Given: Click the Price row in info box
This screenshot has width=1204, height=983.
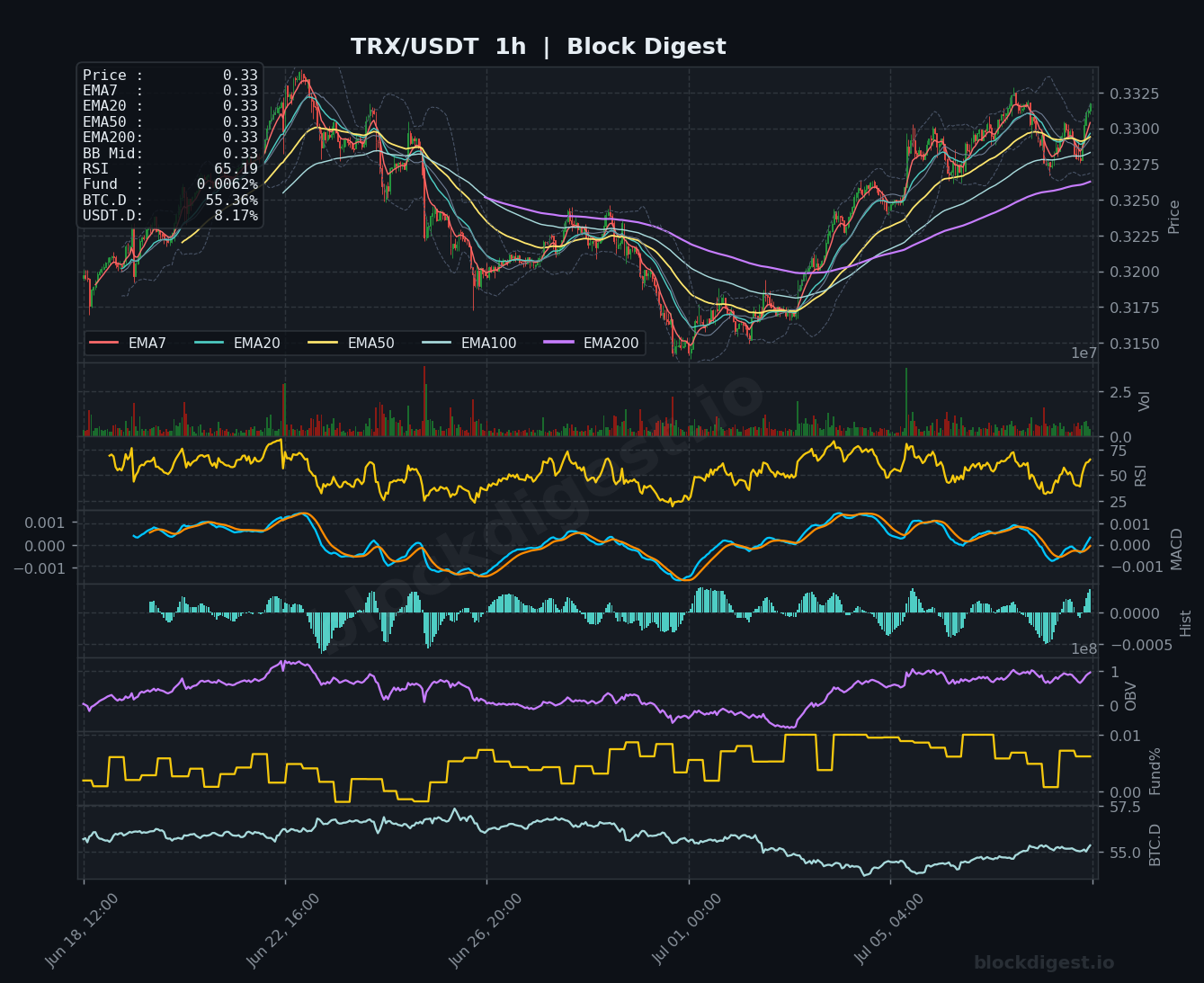Looking at the screenshot, I should [x=170, y=76].
